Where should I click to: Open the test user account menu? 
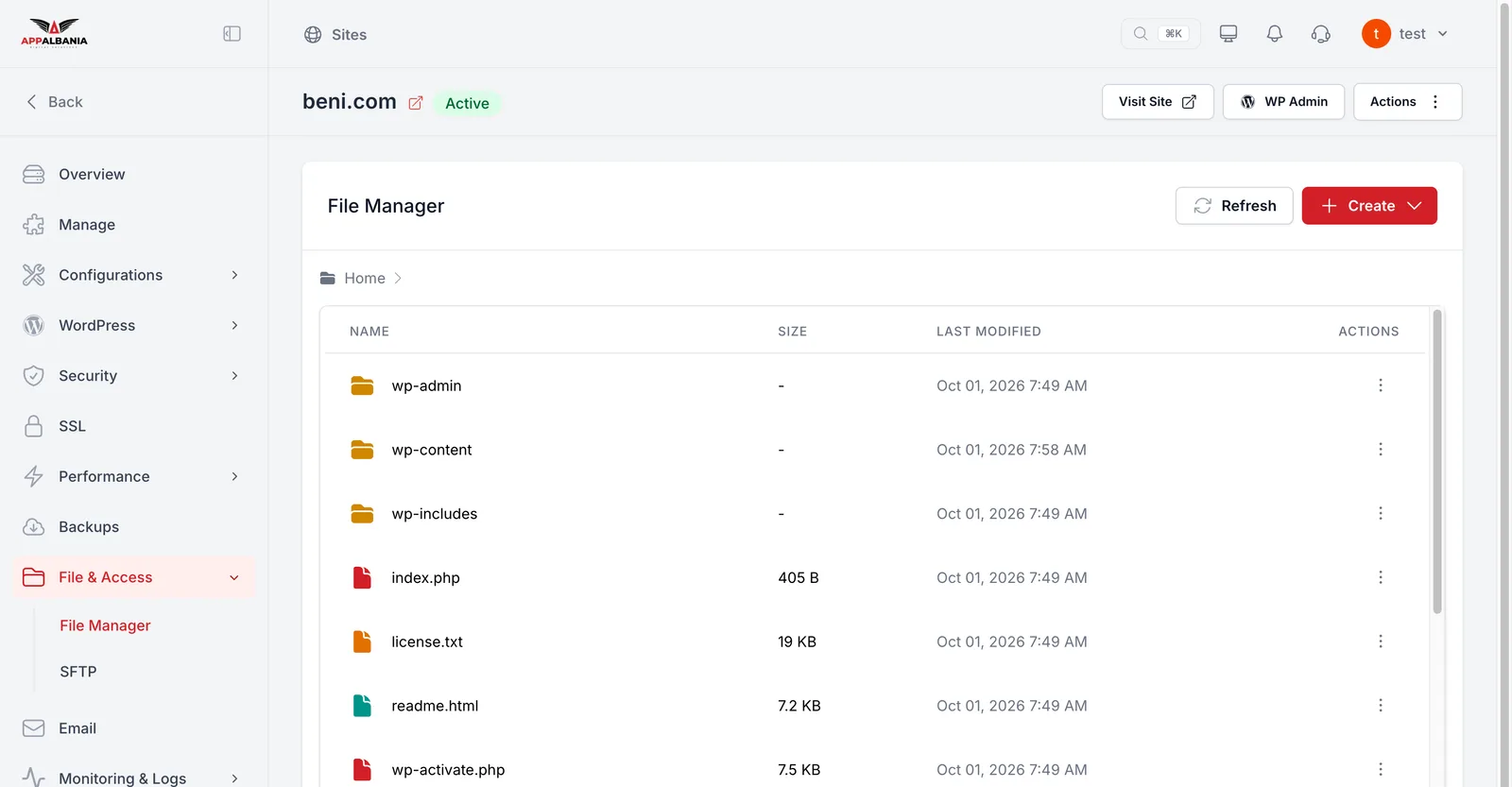(1405, 34)
